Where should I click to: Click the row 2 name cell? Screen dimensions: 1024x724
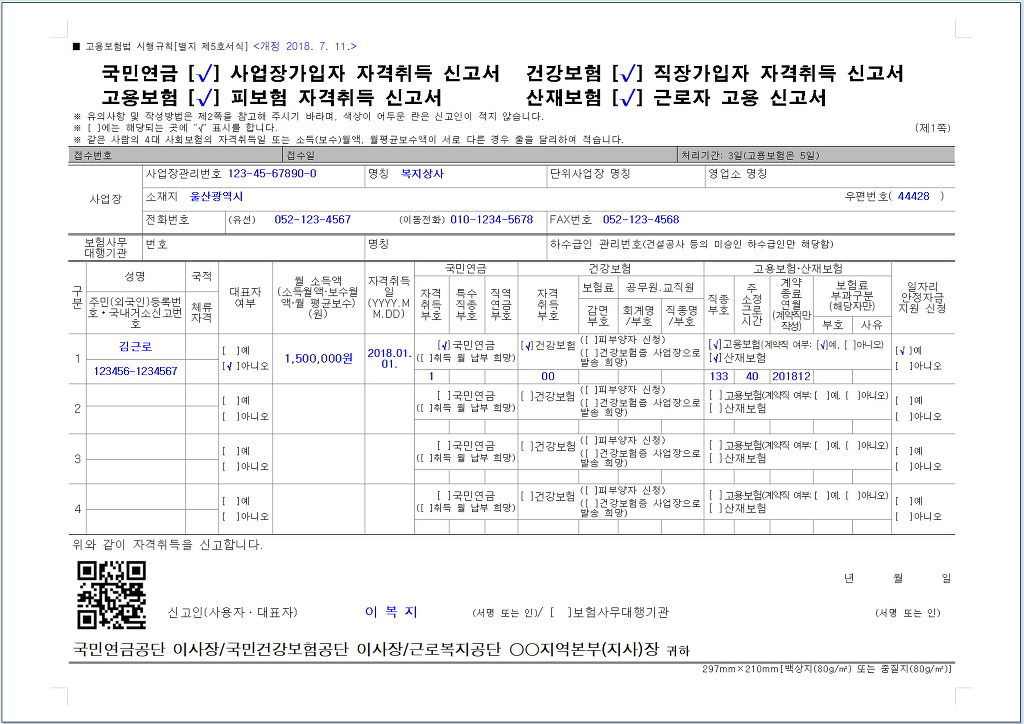[136, 396]
